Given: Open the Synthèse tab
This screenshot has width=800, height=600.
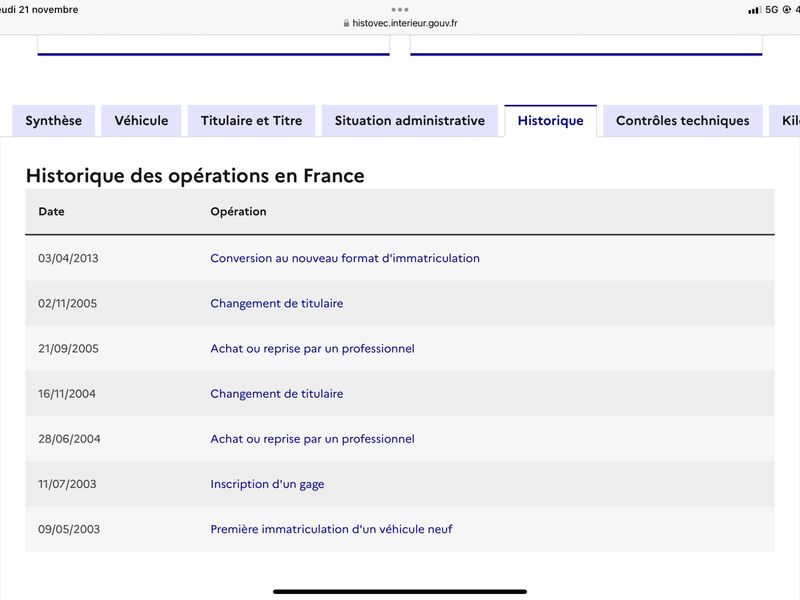Looking at the screenshot, I should tap(54, 121).
